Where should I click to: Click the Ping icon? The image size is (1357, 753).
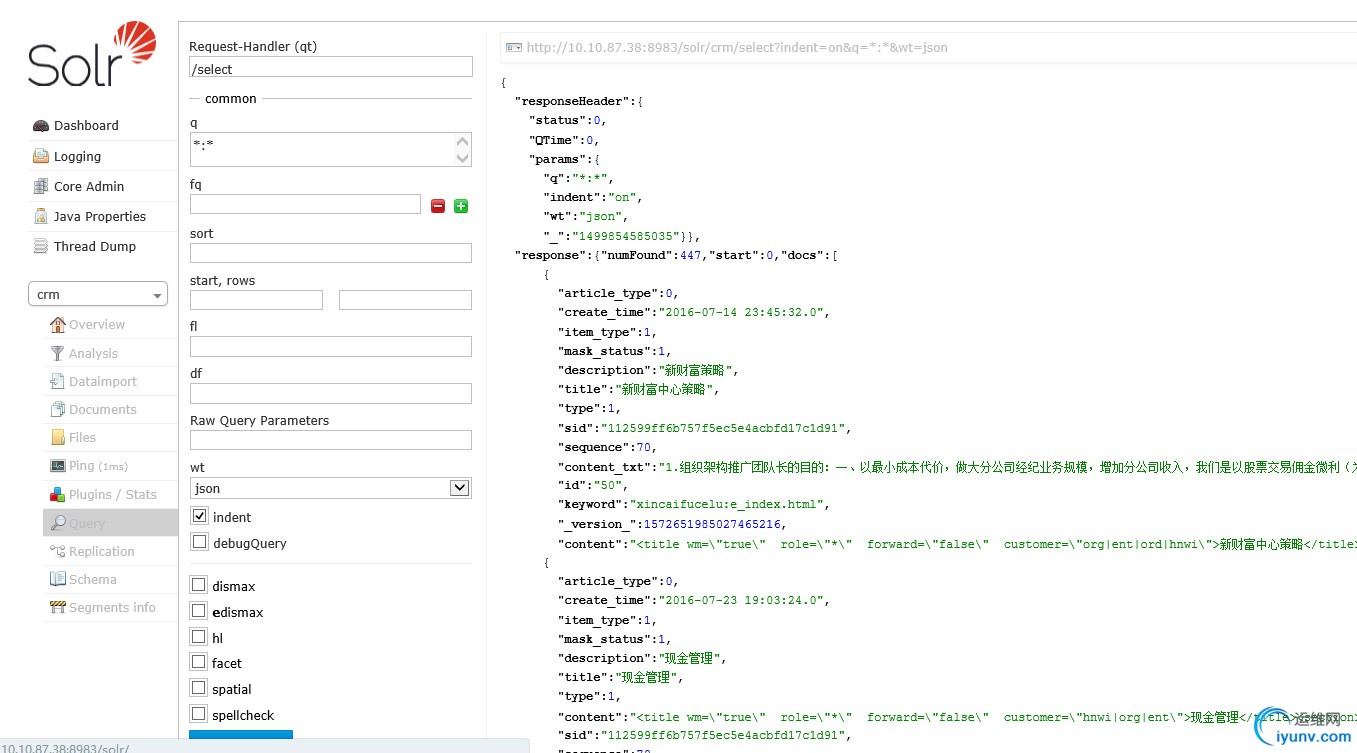58,466
